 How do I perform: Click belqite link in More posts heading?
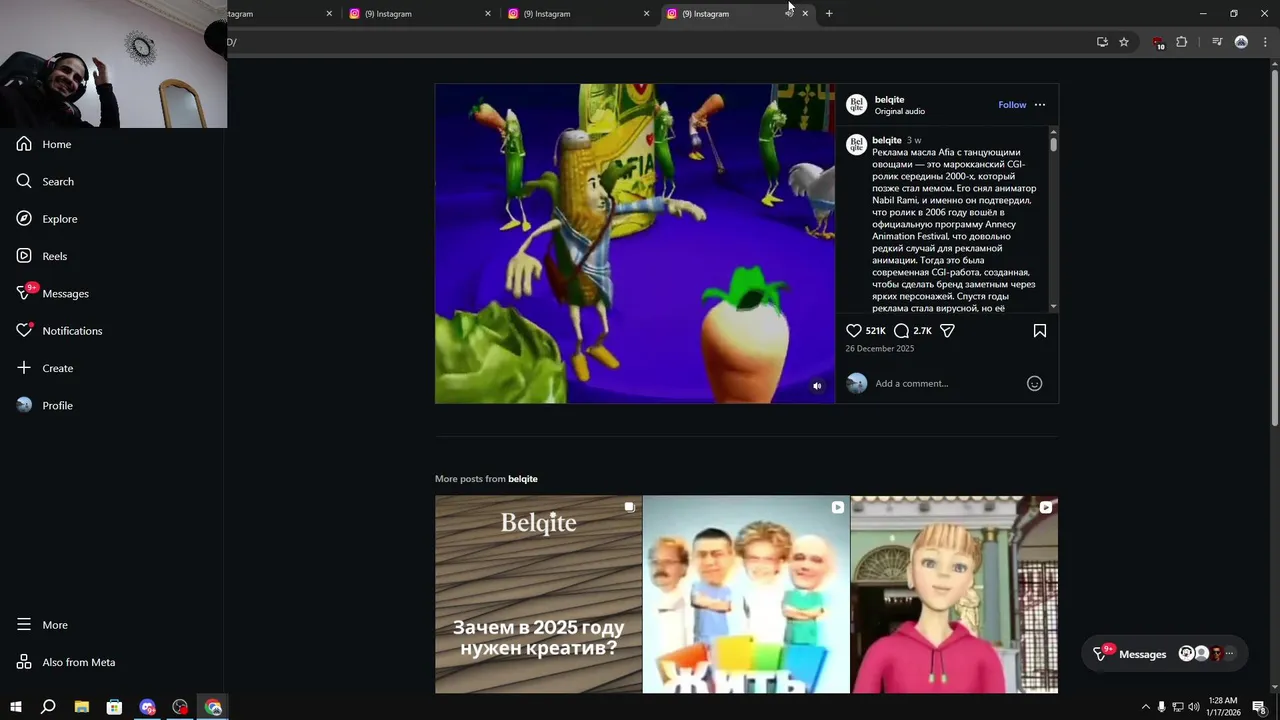[x=523, y=479]
